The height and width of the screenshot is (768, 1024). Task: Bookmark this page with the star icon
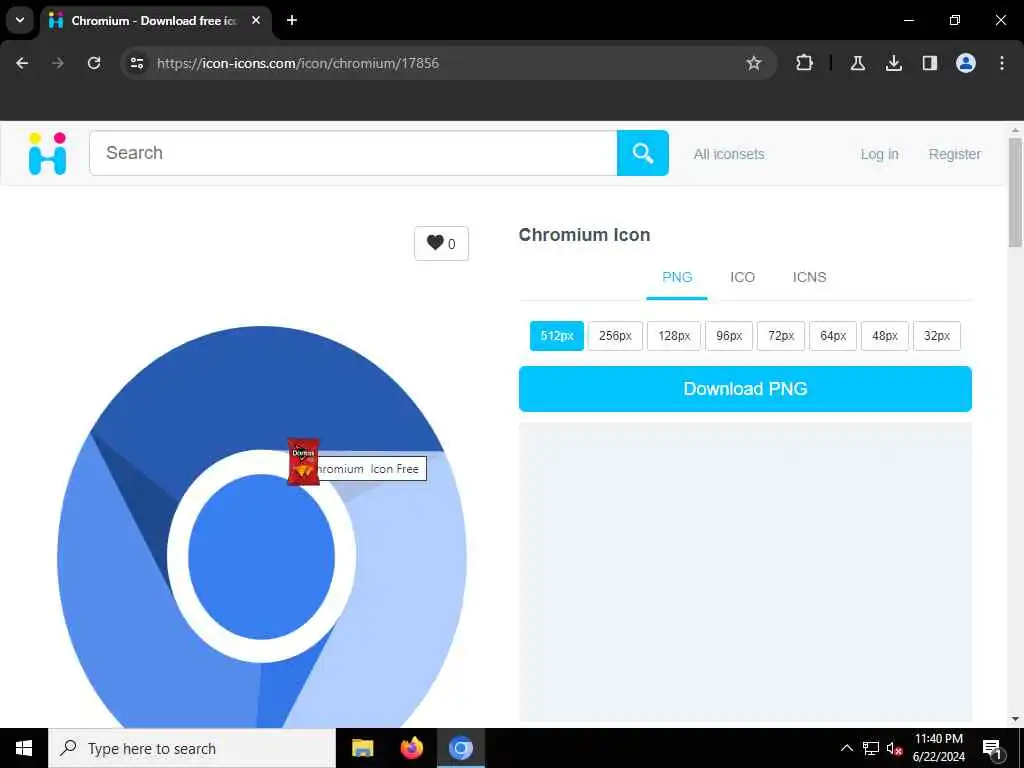[x=754, y=63]
